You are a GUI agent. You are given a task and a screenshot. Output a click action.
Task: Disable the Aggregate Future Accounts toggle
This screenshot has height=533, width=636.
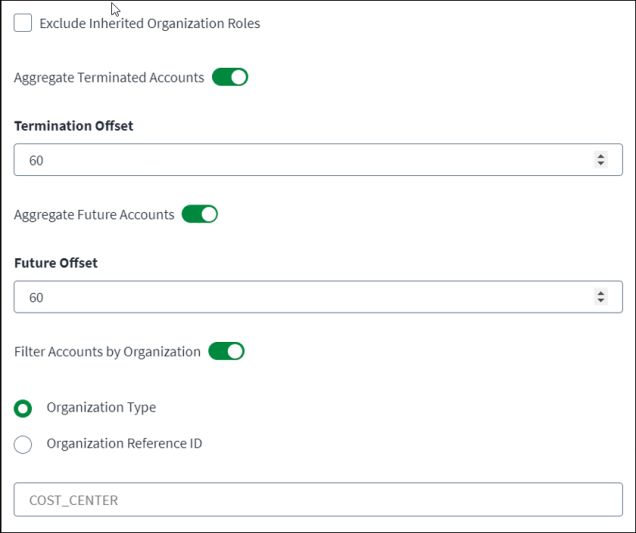(200, 214)
